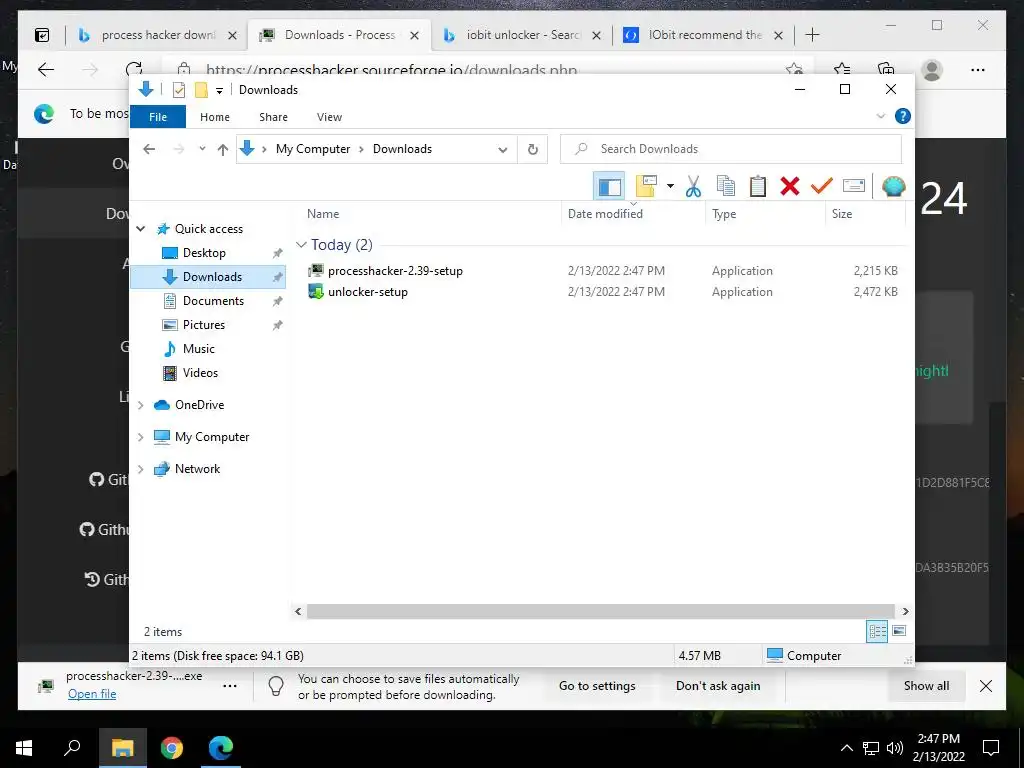Click the Copy toolbar icon
This screenshot has height=768, width=1024.
tap(726, 186)
